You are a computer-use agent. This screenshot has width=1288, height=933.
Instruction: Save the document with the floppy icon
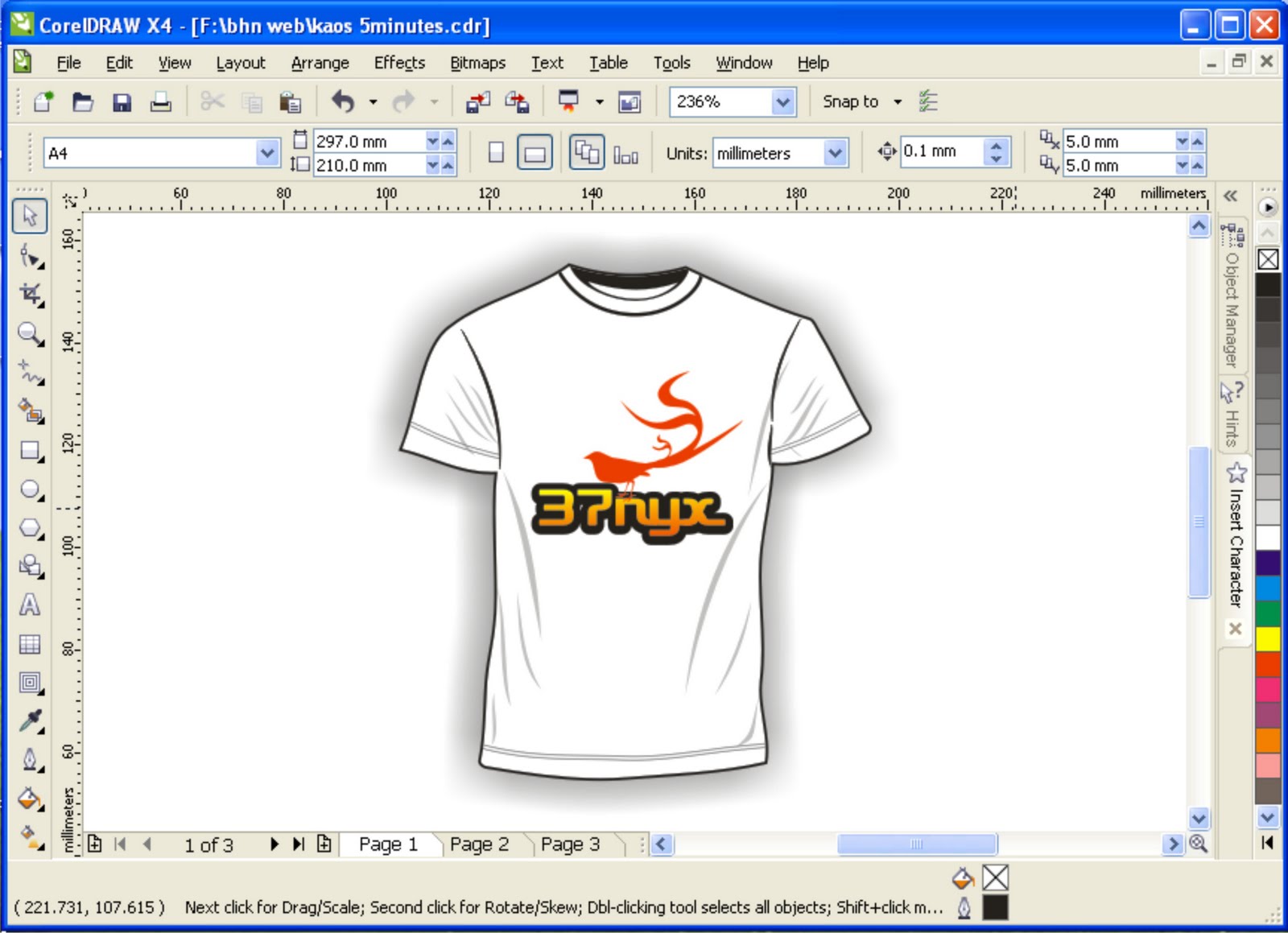tap(122, 101)
